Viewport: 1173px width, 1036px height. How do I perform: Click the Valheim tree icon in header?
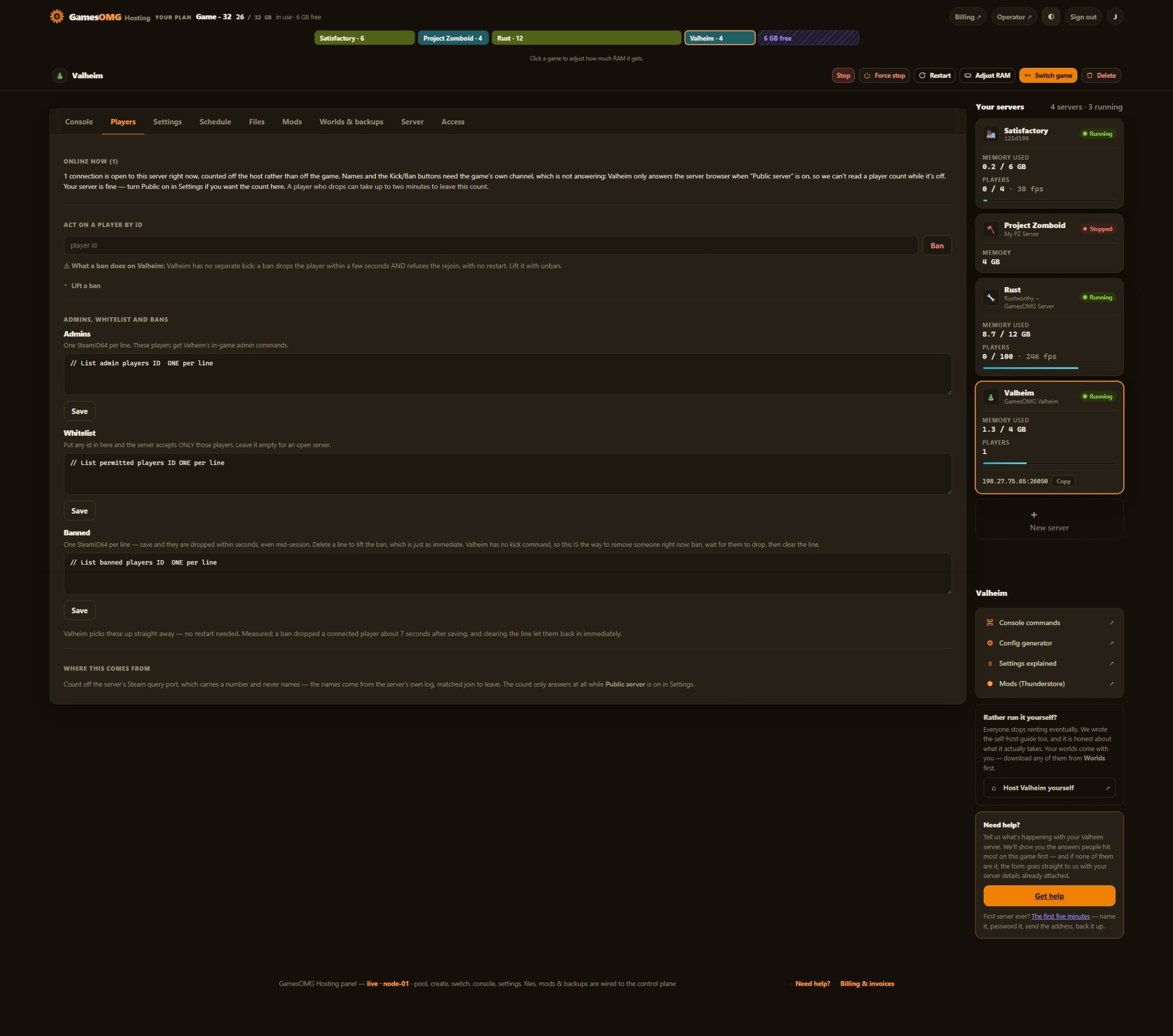tap(60, 76)
